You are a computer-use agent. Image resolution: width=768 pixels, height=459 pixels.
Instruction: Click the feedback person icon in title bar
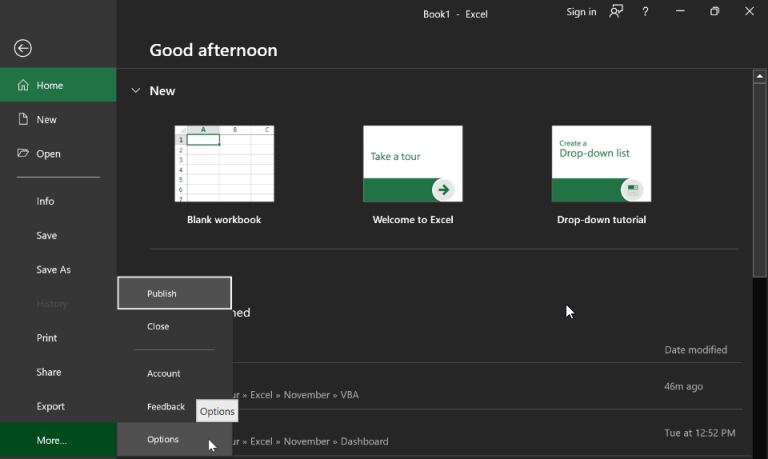pos(617,12)
